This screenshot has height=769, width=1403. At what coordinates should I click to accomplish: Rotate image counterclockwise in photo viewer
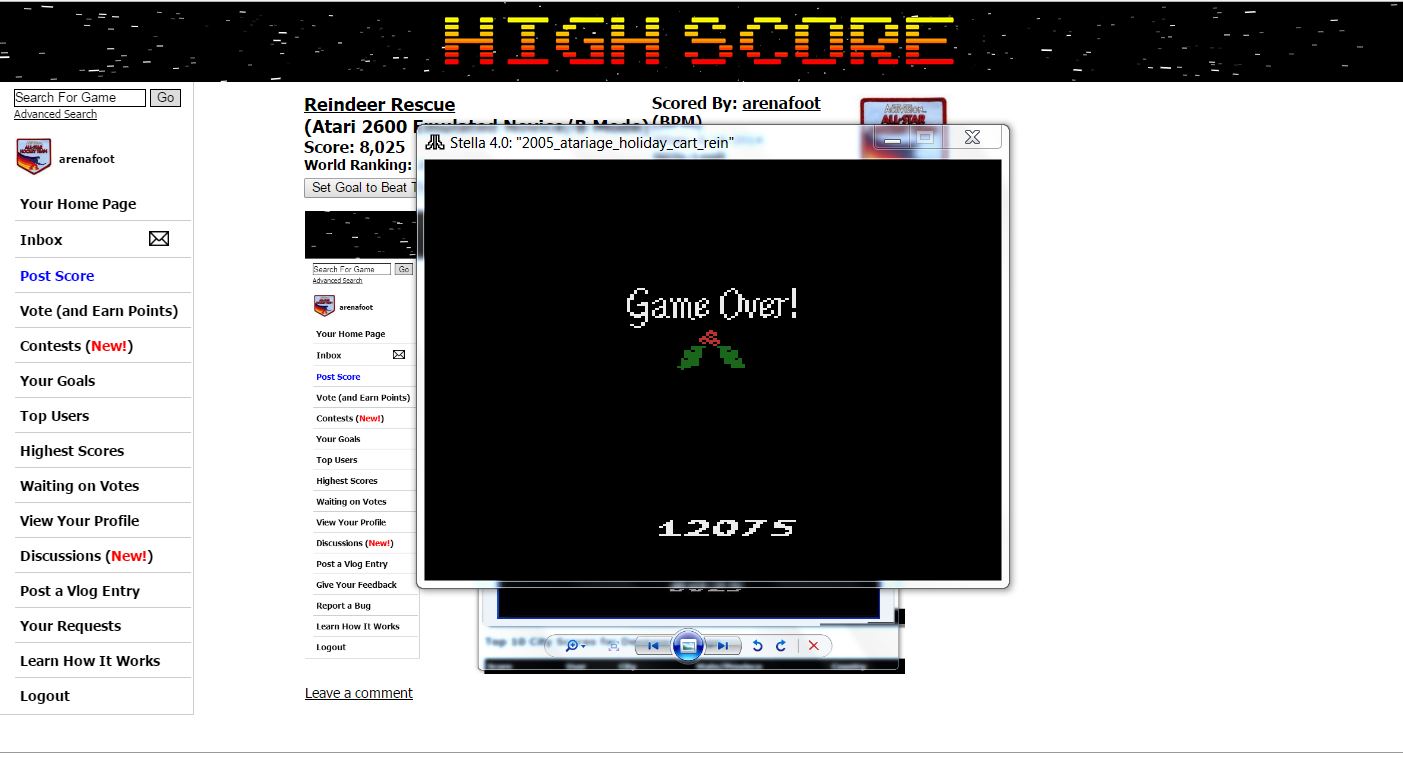point(757,646)
